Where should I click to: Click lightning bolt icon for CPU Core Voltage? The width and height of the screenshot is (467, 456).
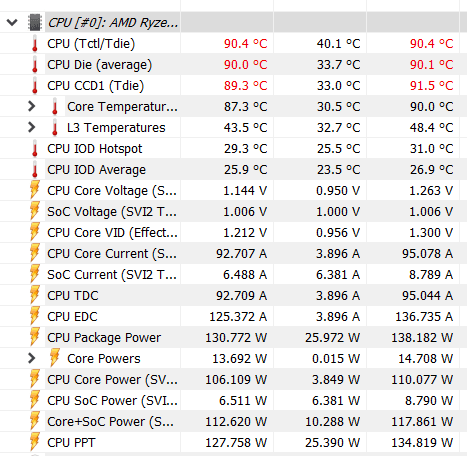pos(35,190)
